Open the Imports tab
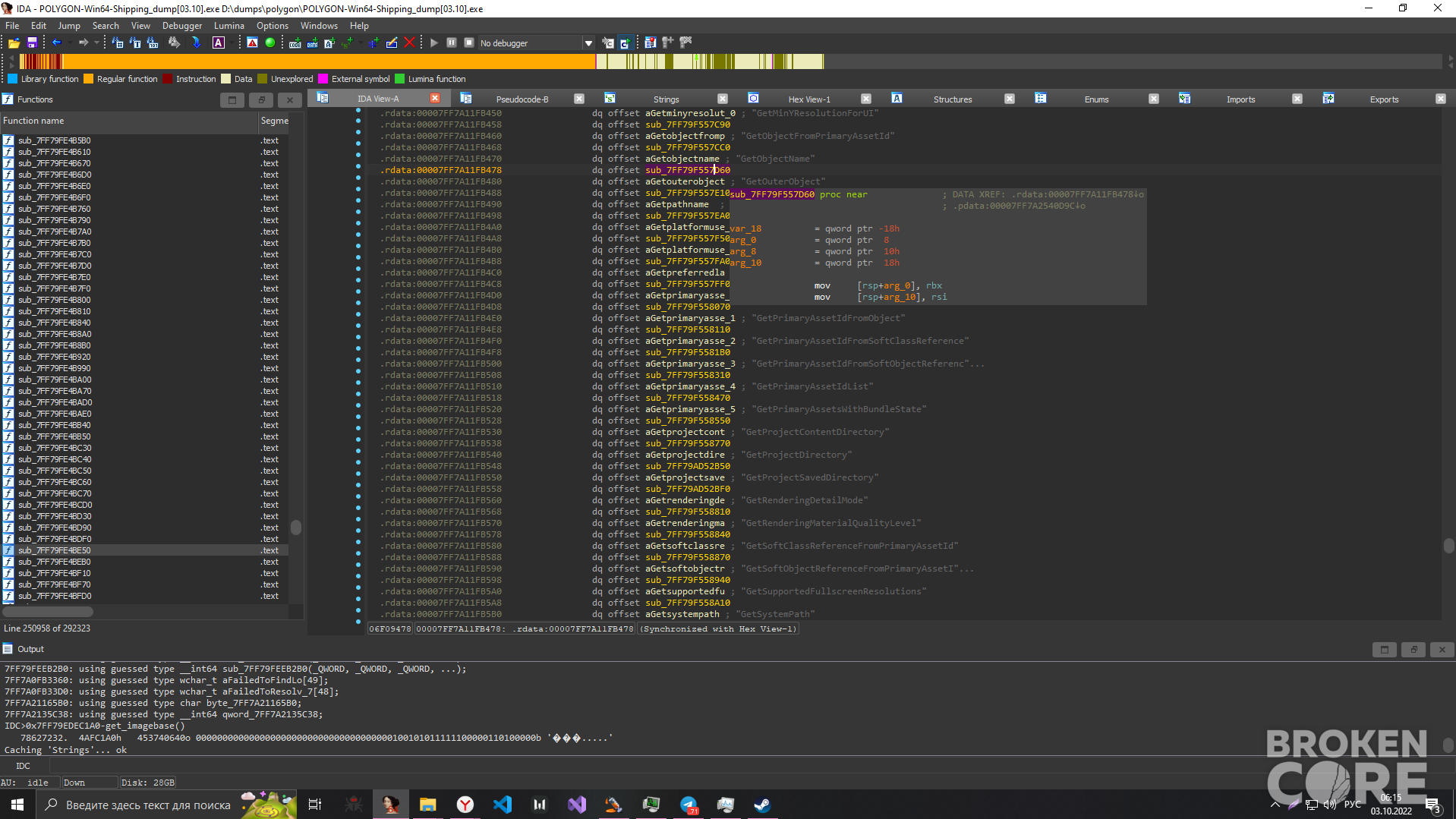 1240,99
